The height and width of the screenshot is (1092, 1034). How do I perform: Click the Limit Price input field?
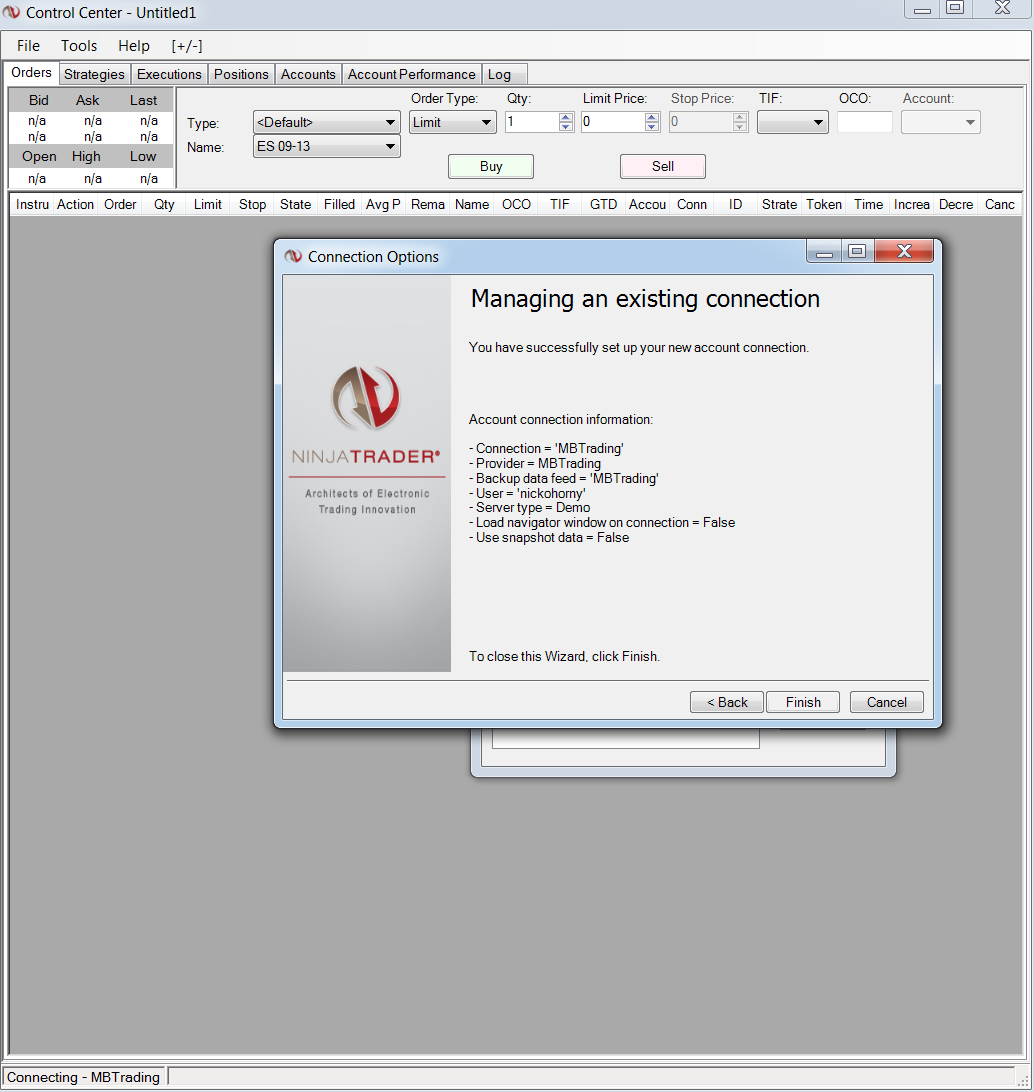pos(613,122)
